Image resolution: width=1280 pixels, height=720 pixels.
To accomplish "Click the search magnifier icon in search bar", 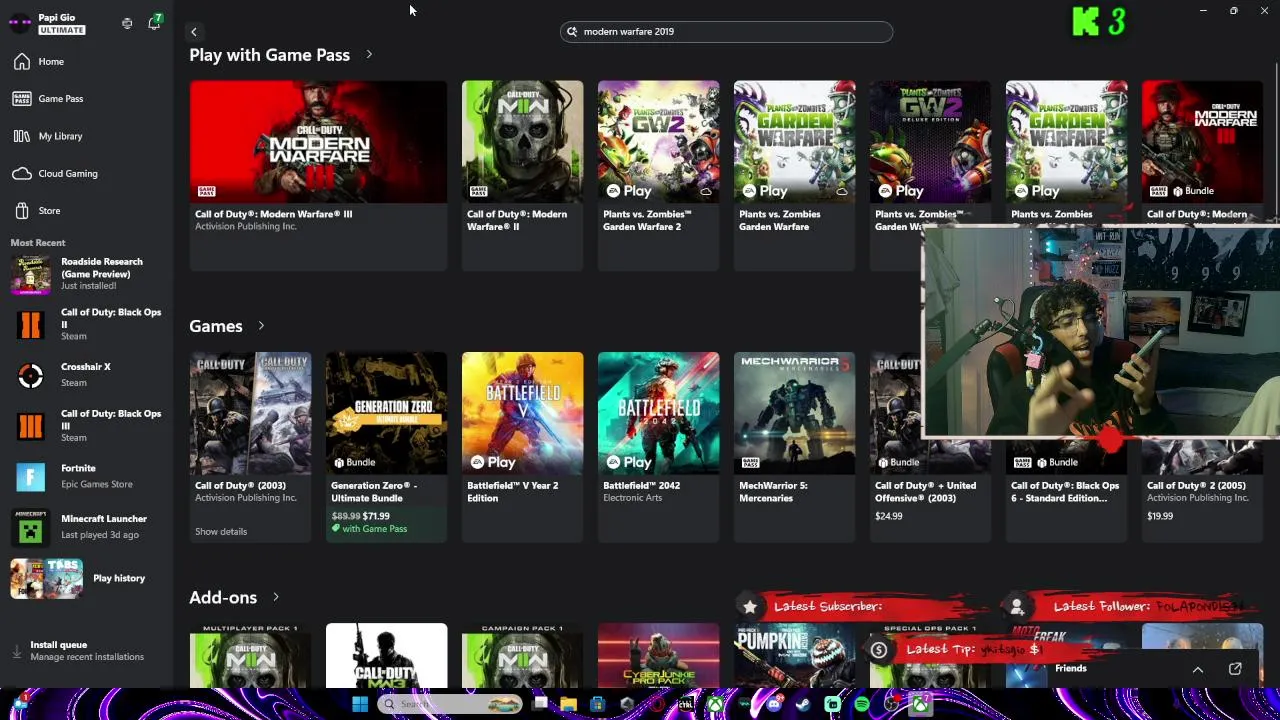I will pos(572,31).
